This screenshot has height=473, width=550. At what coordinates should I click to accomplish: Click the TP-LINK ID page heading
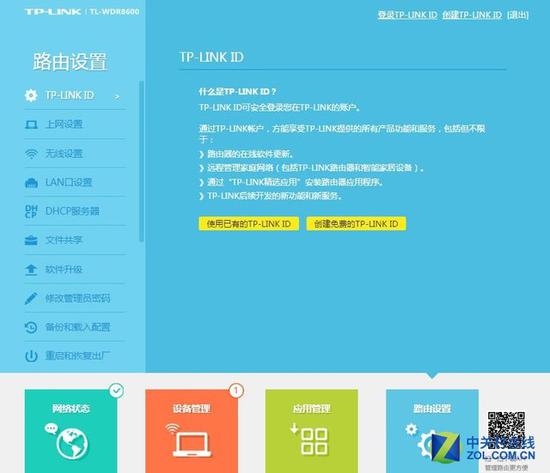coord(212,57)
